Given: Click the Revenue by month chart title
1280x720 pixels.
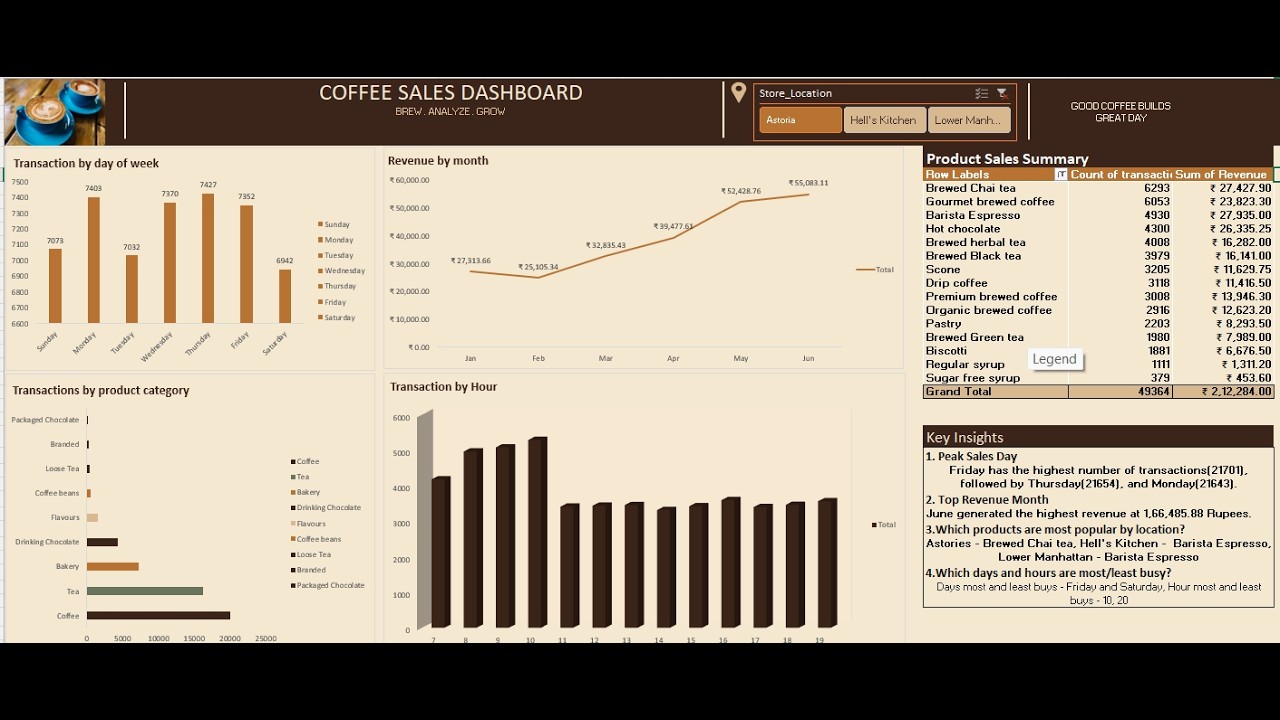Looking at the screenshot, I should point(438,160).
